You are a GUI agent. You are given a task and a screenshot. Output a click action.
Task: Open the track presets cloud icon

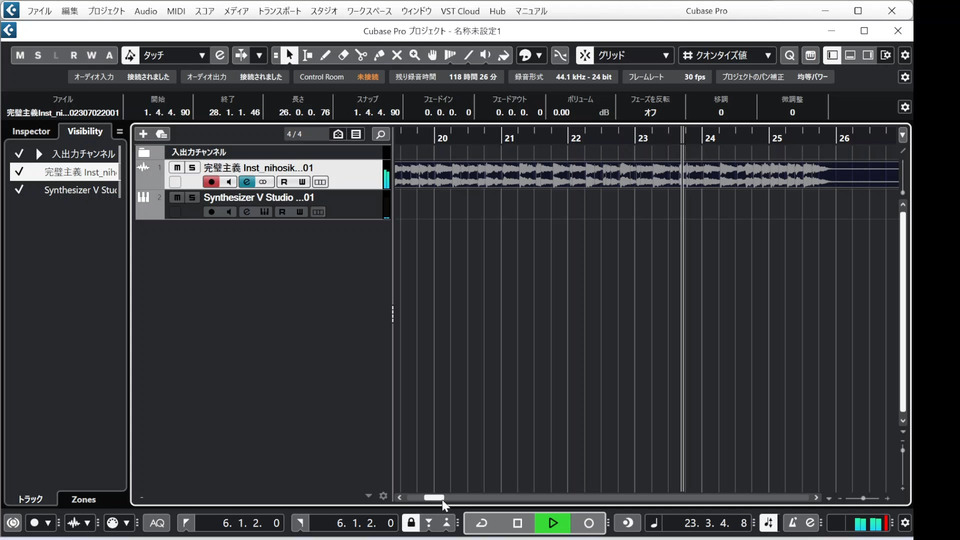coord(162,133)
